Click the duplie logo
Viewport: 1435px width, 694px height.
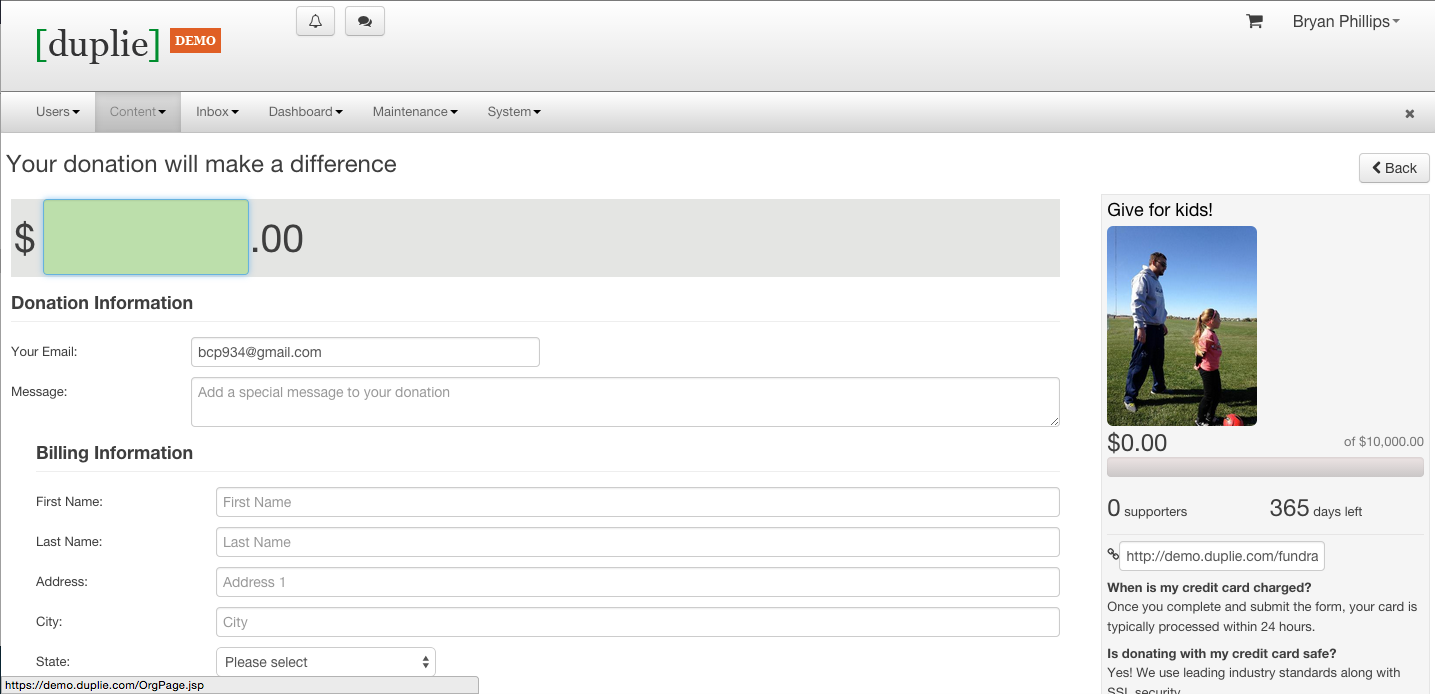pyautogui.click(x=98, y=44)
